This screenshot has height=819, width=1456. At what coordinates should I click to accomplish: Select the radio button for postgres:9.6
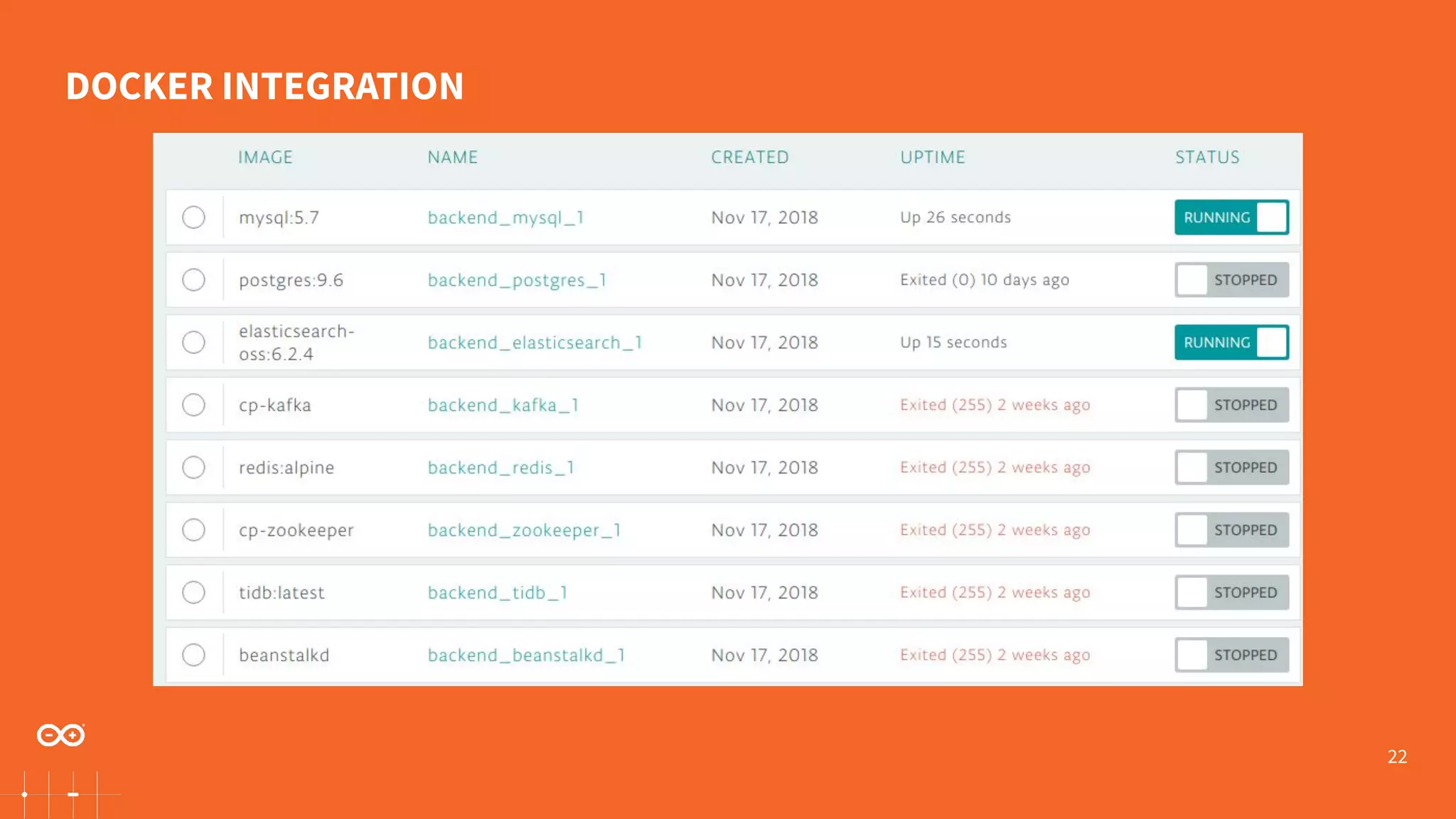click(x=193, y=279)
